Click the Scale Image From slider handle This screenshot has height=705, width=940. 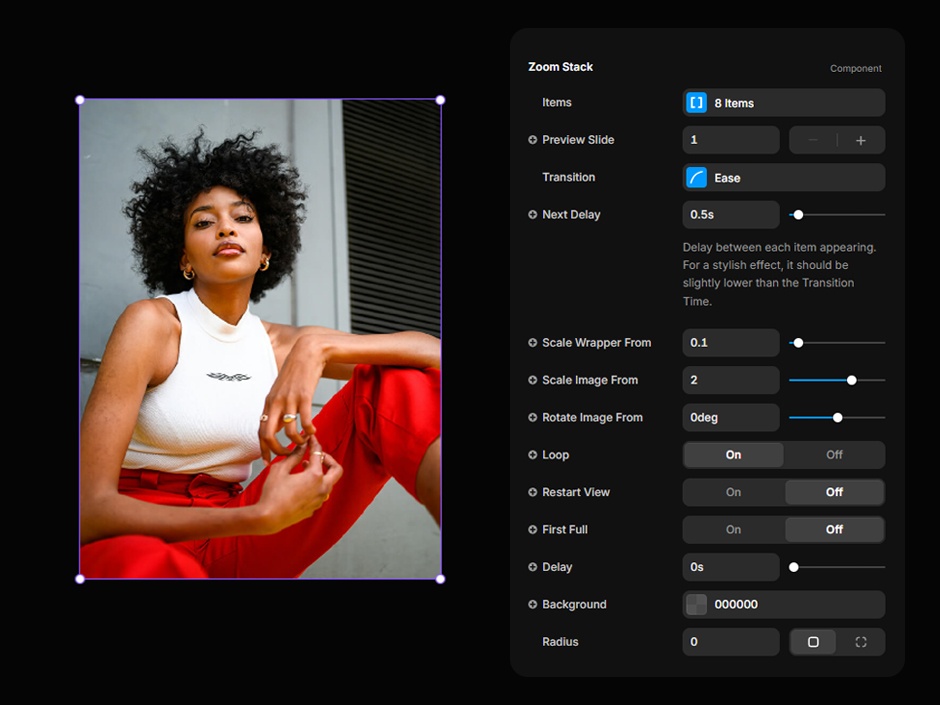[852, 380]
